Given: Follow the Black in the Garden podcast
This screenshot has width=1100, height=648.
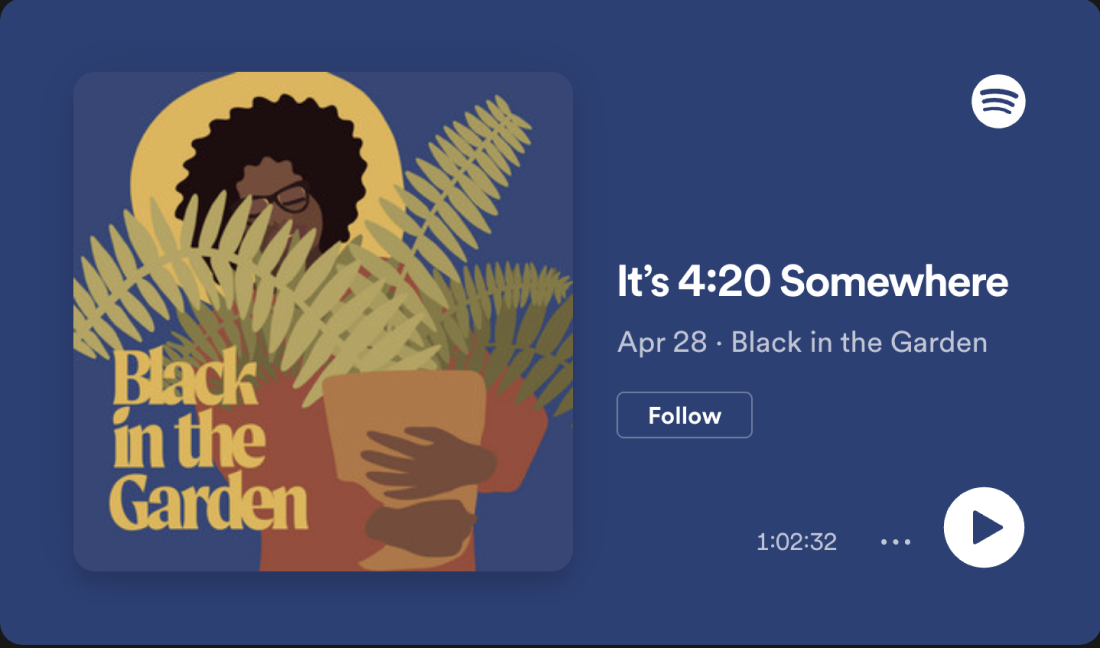Looking at the screenshot, I should (x=684, y=415).
